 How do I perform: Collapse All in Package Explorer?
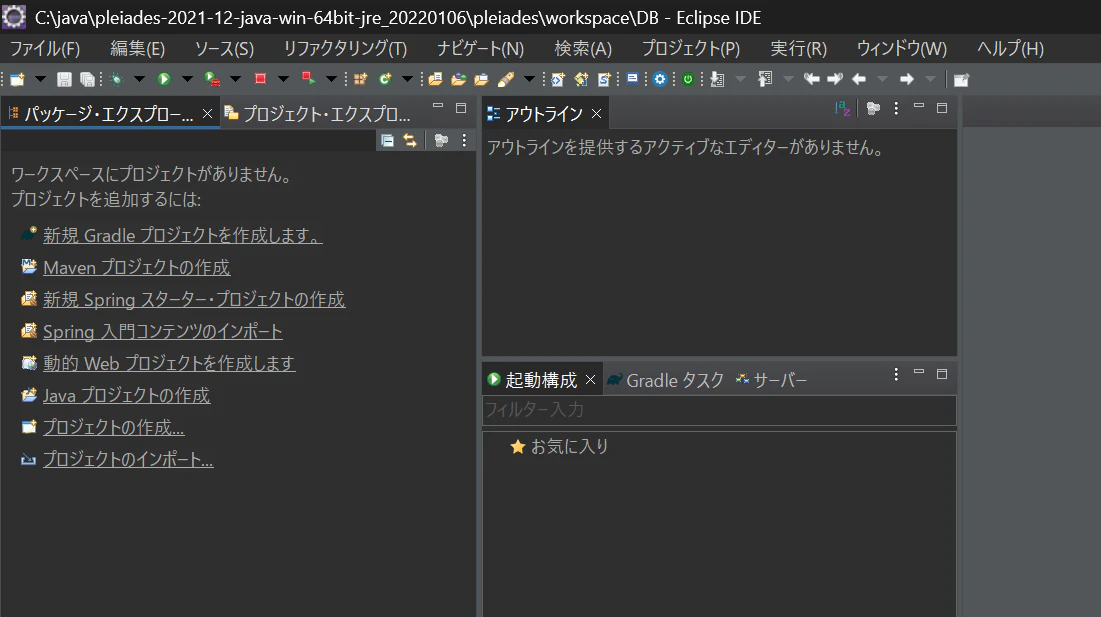[x=387, y=140]
